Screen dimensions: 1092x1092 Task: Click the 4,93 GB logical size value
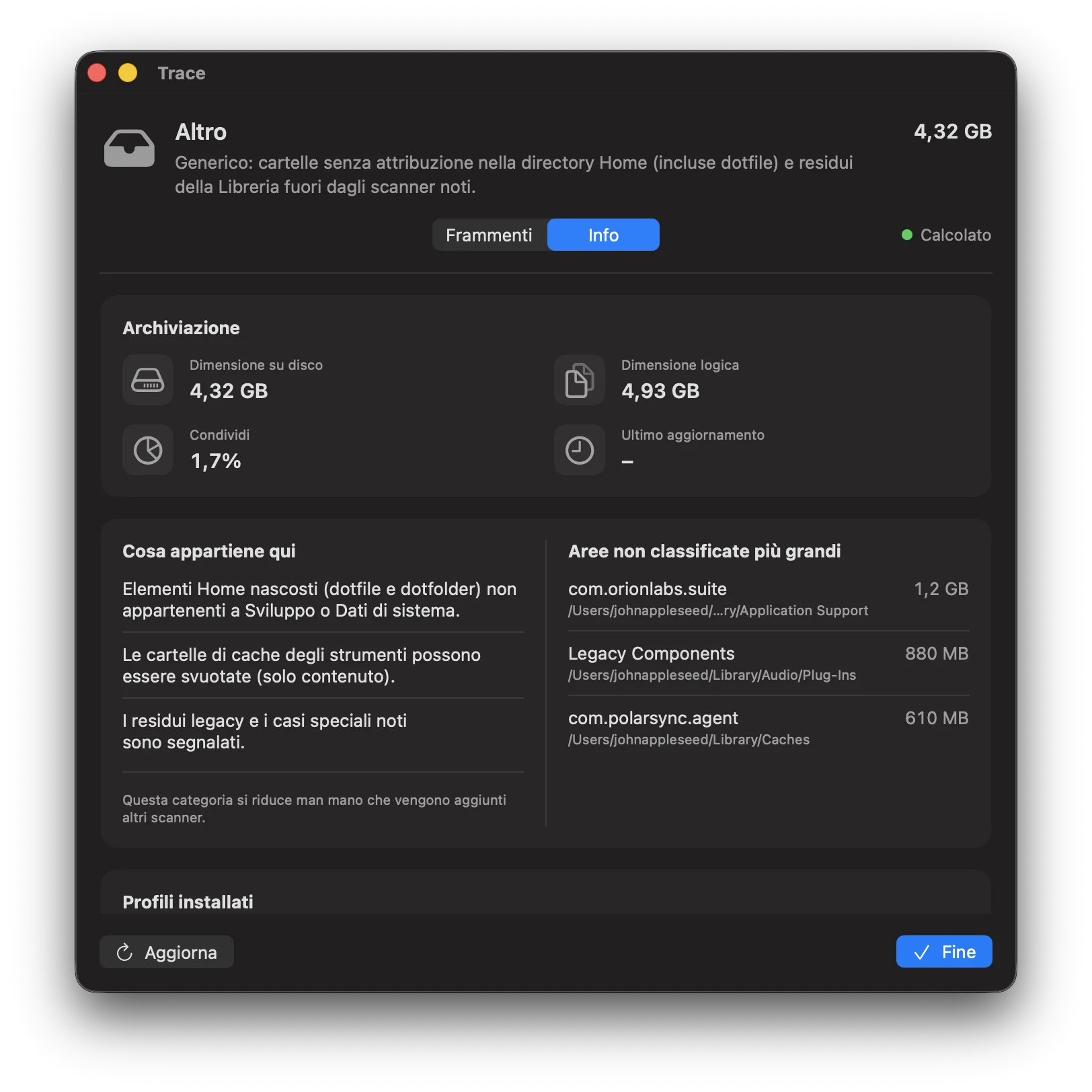pos(660,391)
